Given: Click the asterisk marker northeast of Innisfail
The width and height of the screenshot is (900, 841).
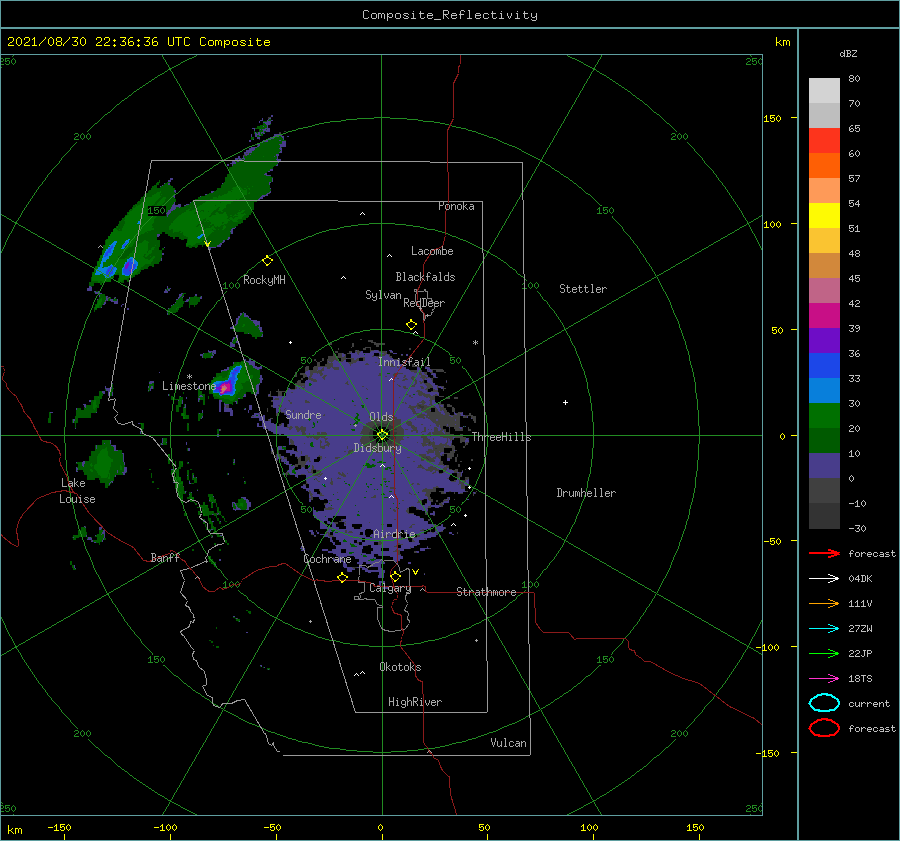Looking at the screenshot, I should pos(475,343).
